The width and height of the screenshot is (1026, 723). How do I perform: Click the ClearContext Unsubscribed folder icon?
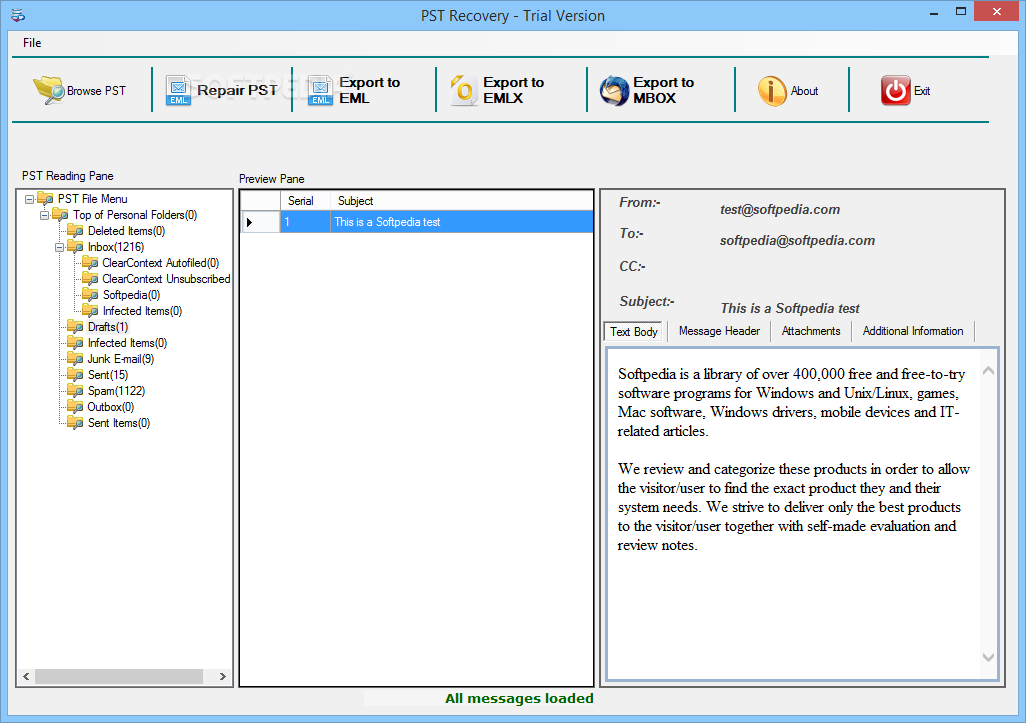click(x=90, y=279)
